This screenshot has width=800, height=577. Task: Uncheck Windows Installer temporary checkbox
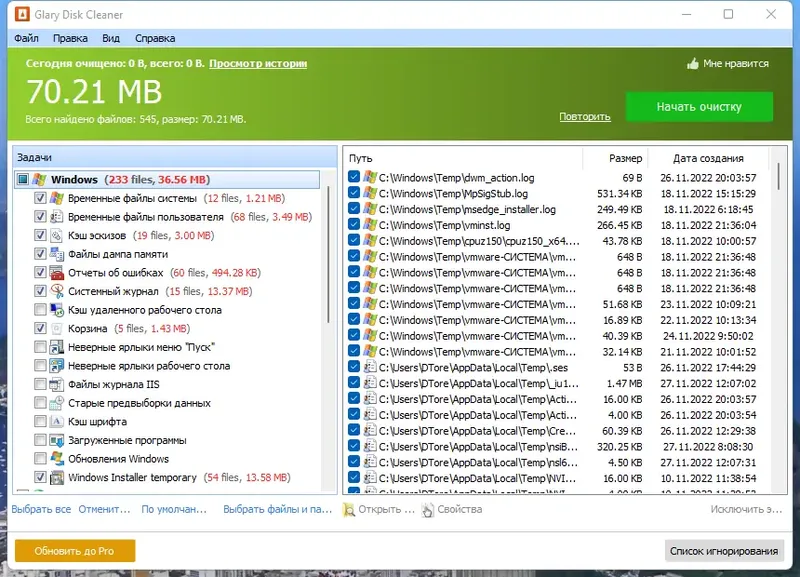(x=40, y=478)
